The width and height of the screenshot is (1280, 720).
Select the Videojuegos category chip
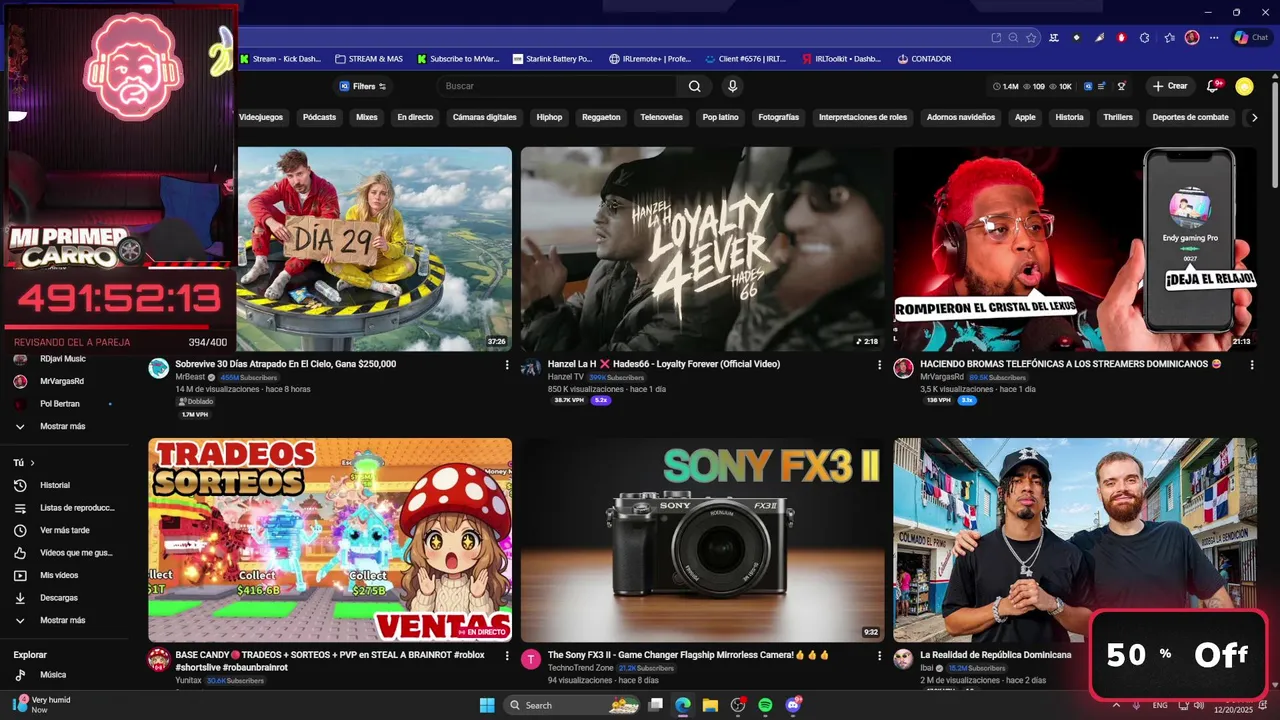260,117
